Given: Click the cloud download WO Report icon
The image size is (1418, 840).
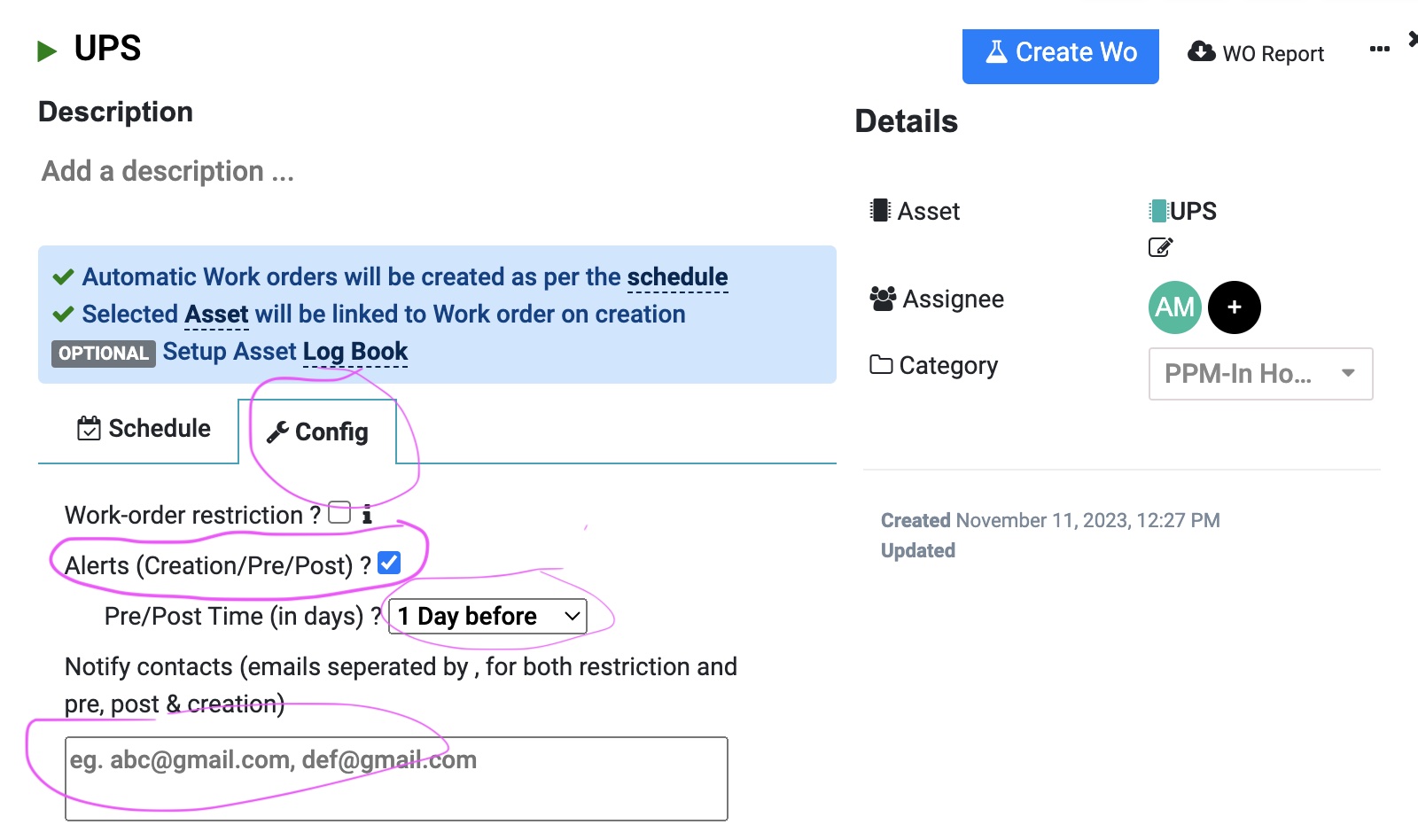Looking at the screenshot, I should [x=1201, y=52].
